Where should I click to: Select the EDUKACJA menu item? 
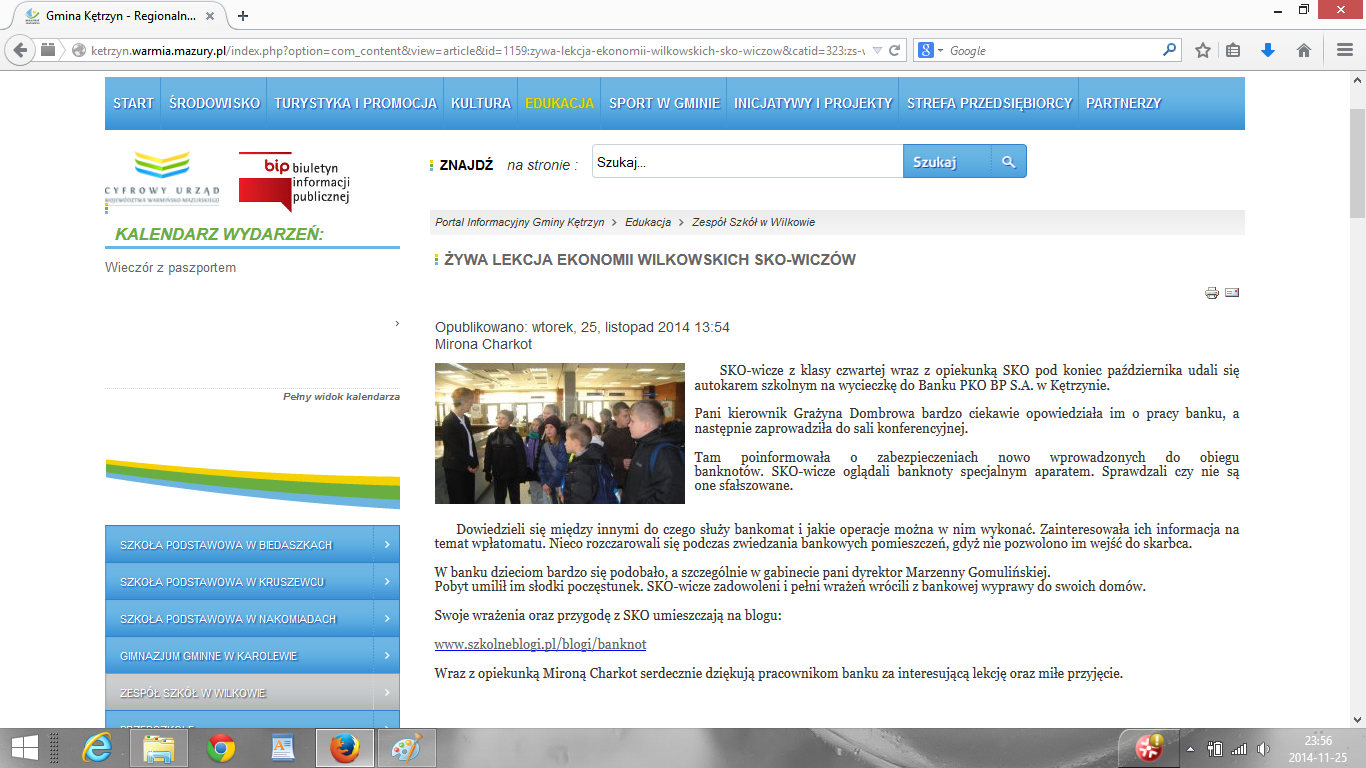560,103
